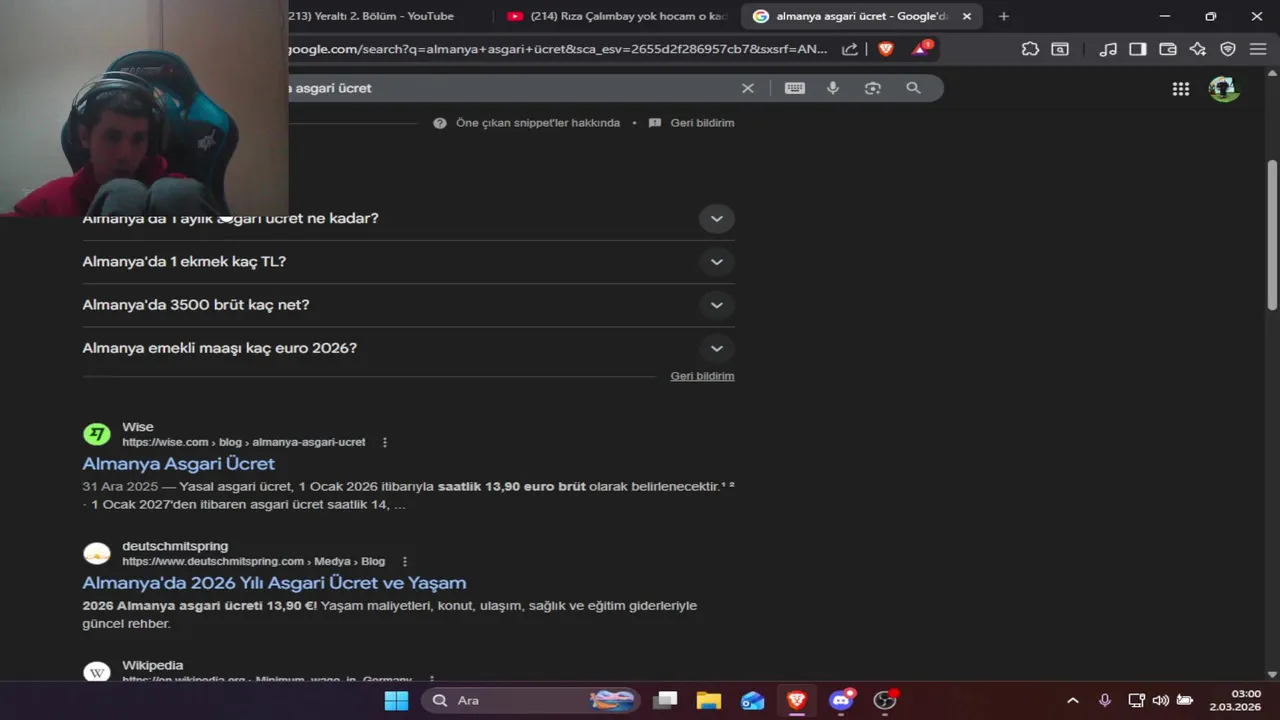Screen dimensions: 1280x720
Task: Open the on-screen keyboard input tool
Action: coord(795,88)
